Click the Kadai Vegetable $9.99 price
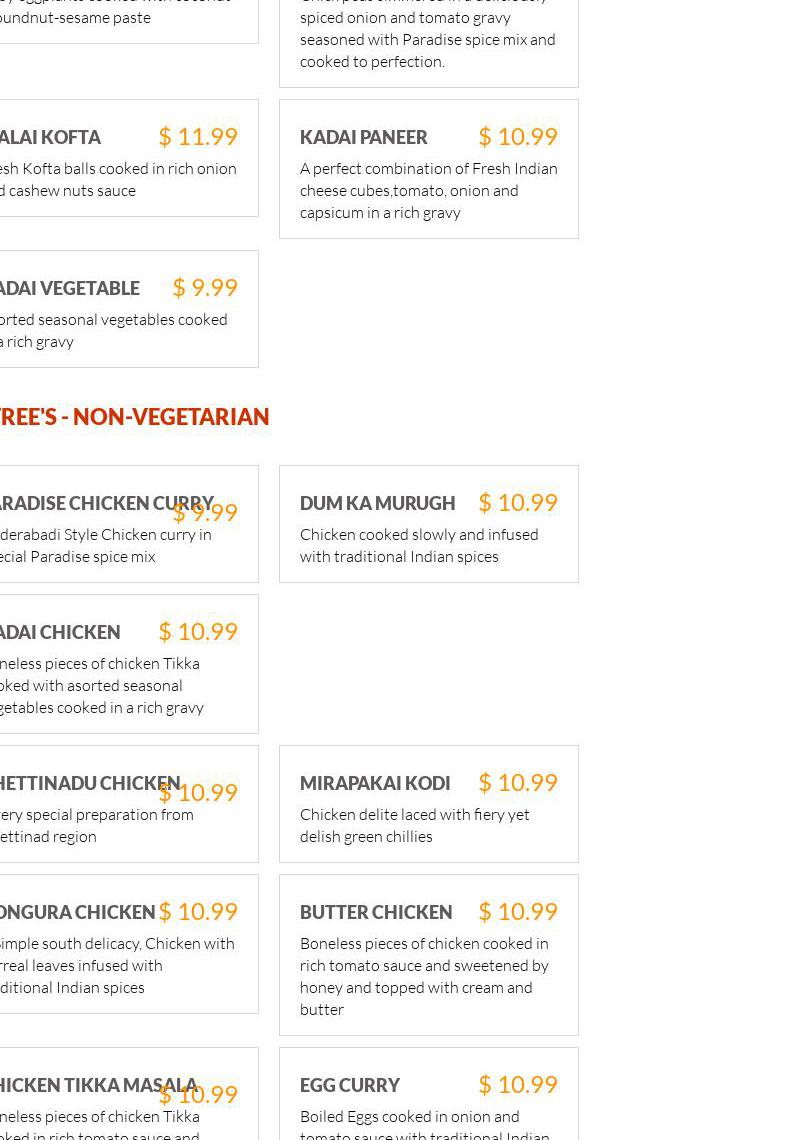Screen dimensions: 785x1140 click(205, 288)
